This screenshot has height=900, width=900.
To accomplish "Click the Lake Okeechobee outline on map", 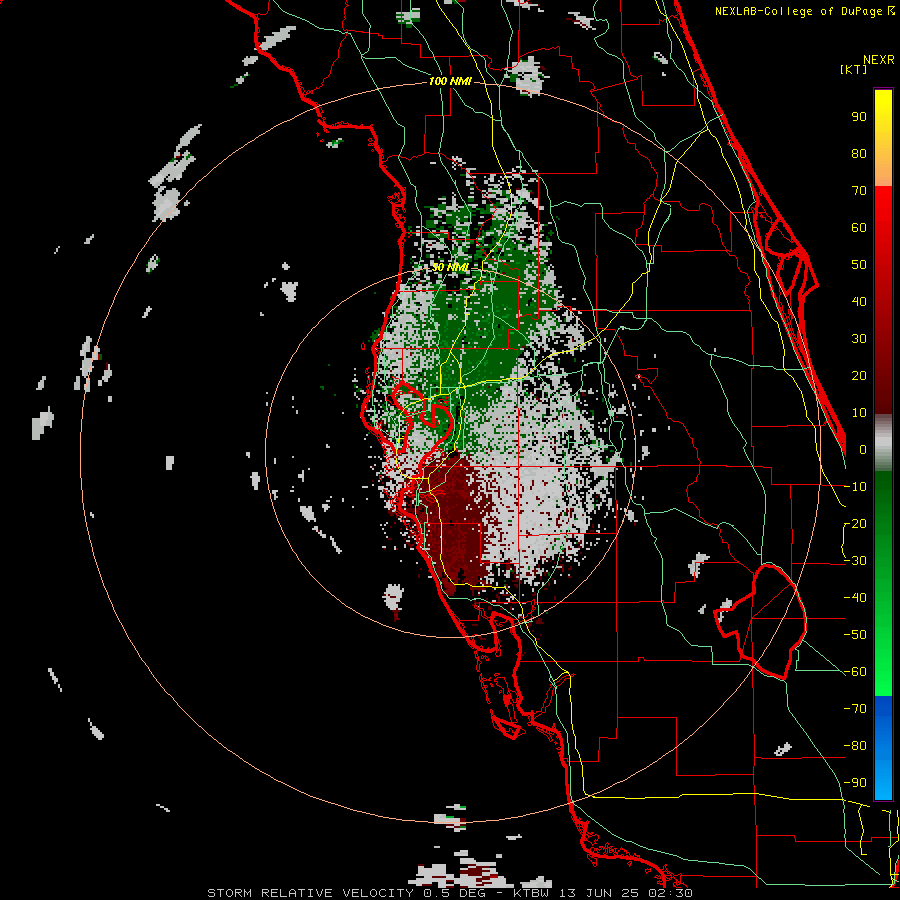I will click(x=763, y=623).
